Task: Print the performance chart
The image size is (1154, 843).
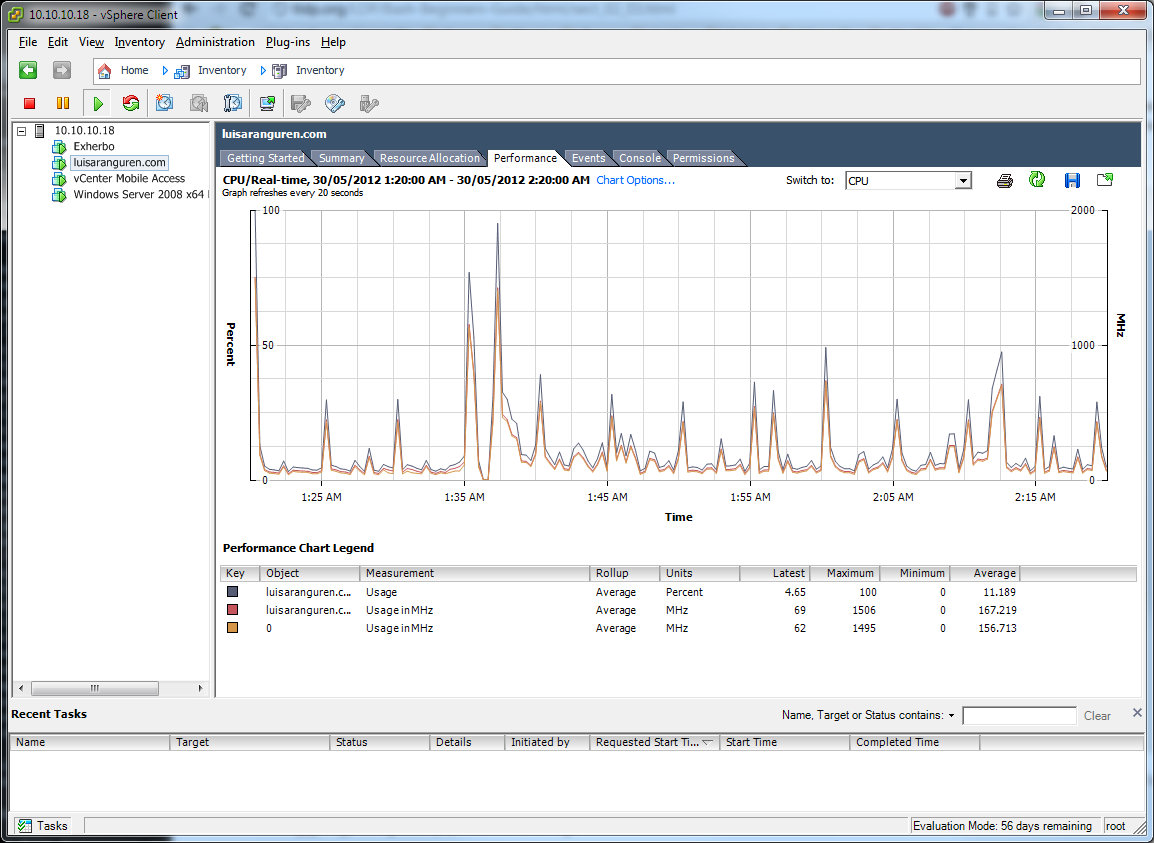Action: click(x=1005, y=180)
